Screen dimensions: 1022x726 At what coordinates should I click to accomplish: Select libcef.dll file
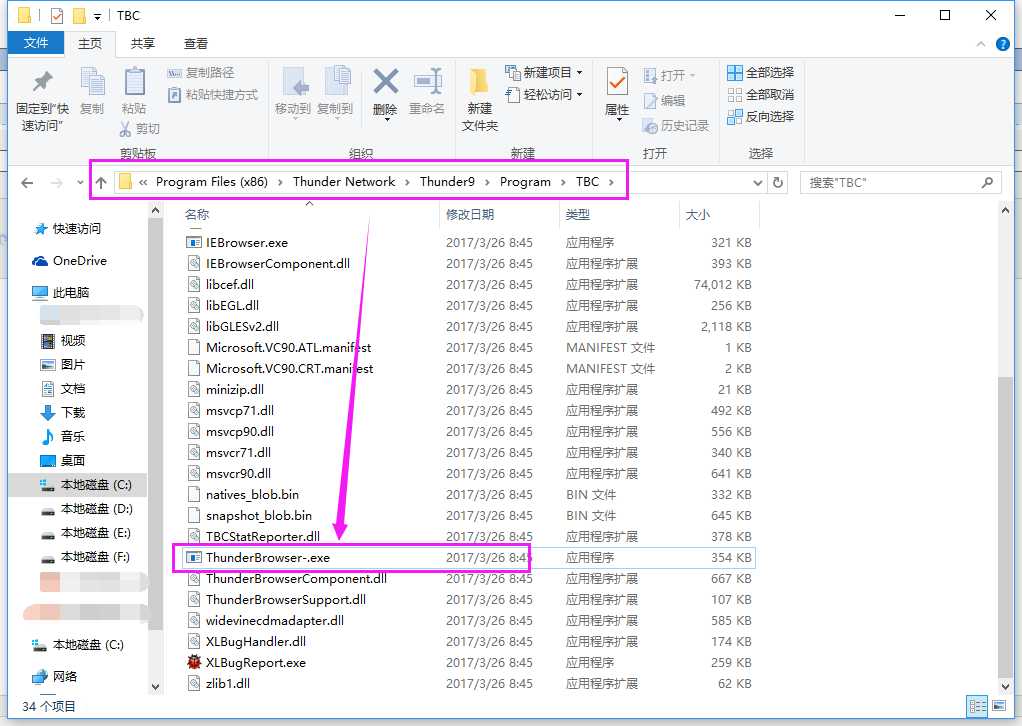(x=468, y=284)
